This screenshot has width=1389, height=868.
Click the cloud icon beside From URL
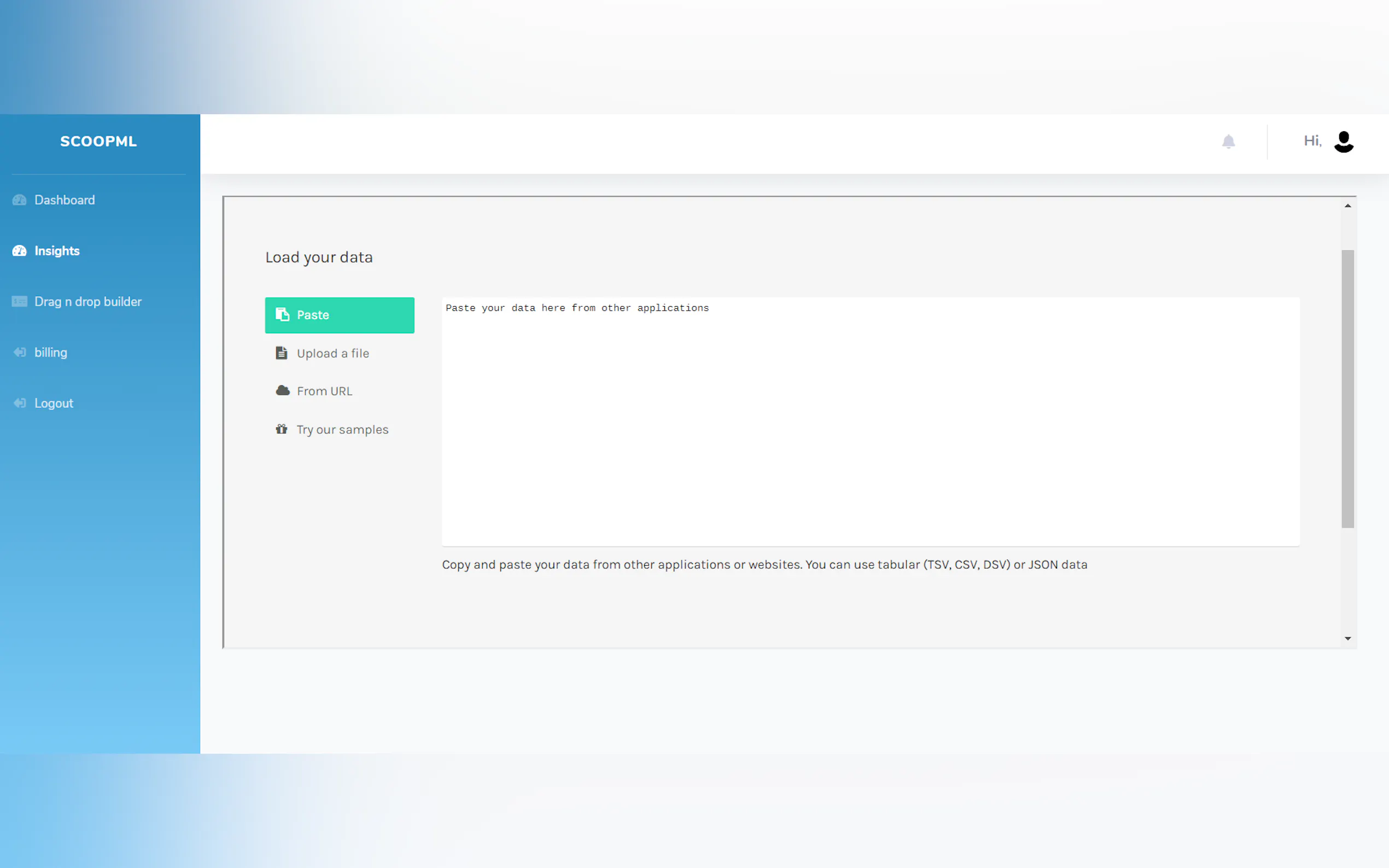pos(283,391)
